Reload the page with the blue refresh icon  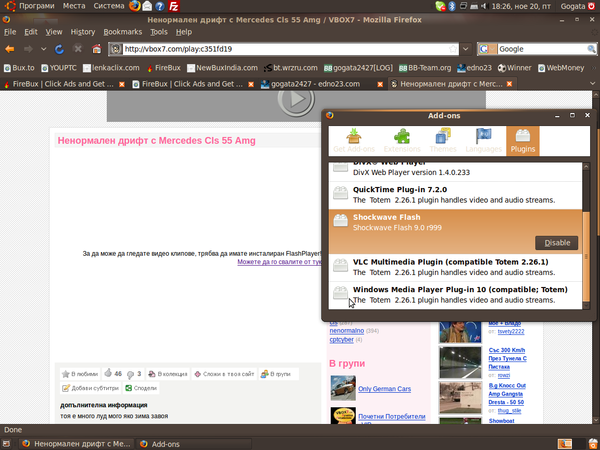[59, 49]
